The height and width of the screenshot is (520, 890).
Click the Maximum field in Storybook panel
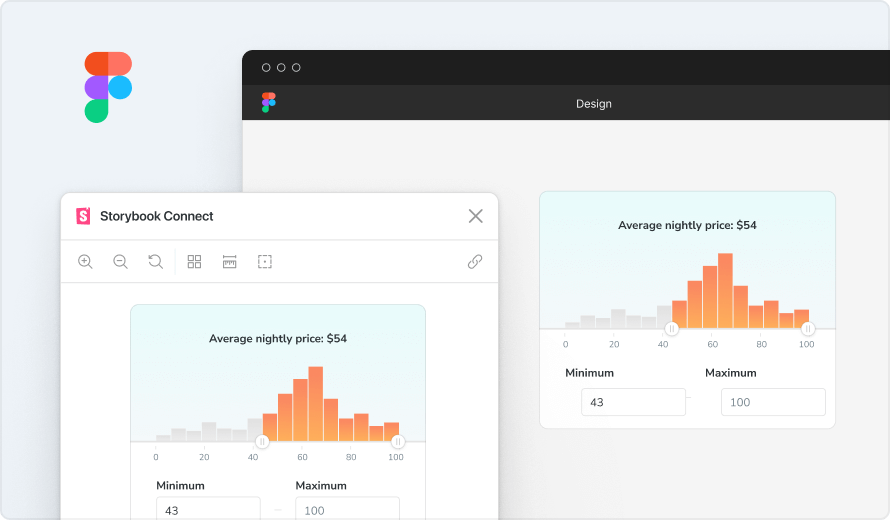[347, 509]
